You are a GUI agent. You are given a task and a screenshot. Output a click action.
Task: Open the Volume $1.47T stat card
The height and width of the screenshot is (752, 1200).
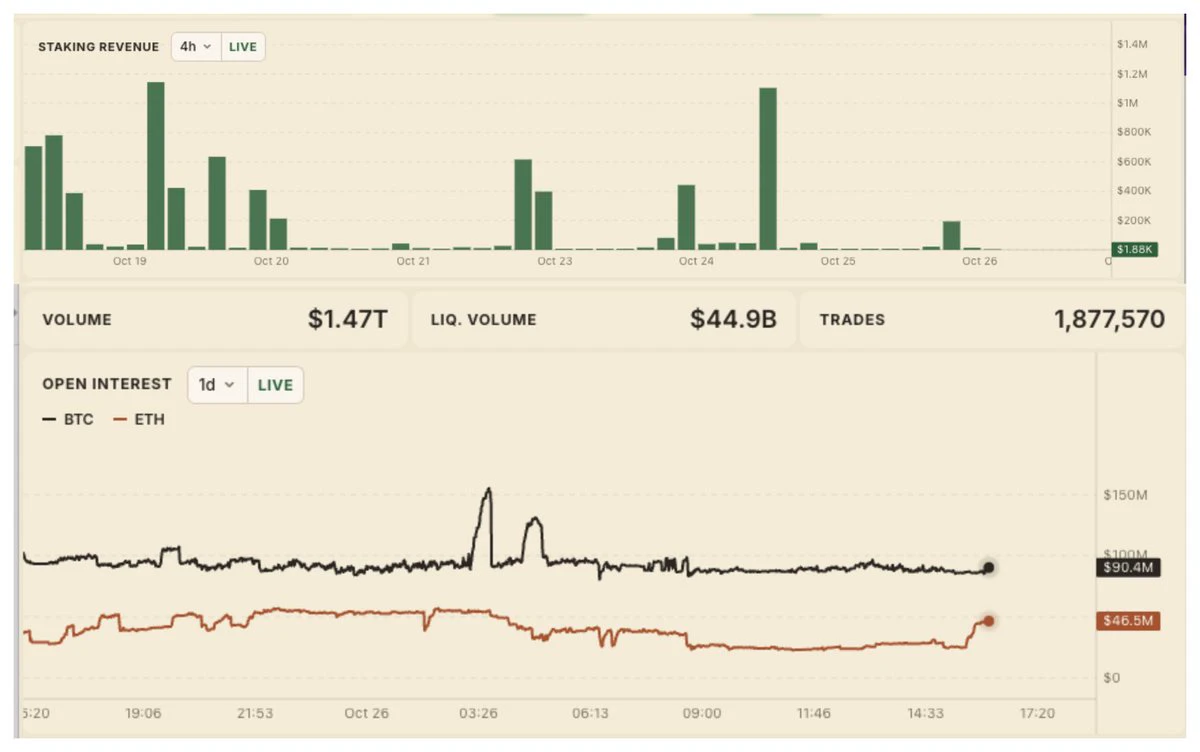[214, 320]
